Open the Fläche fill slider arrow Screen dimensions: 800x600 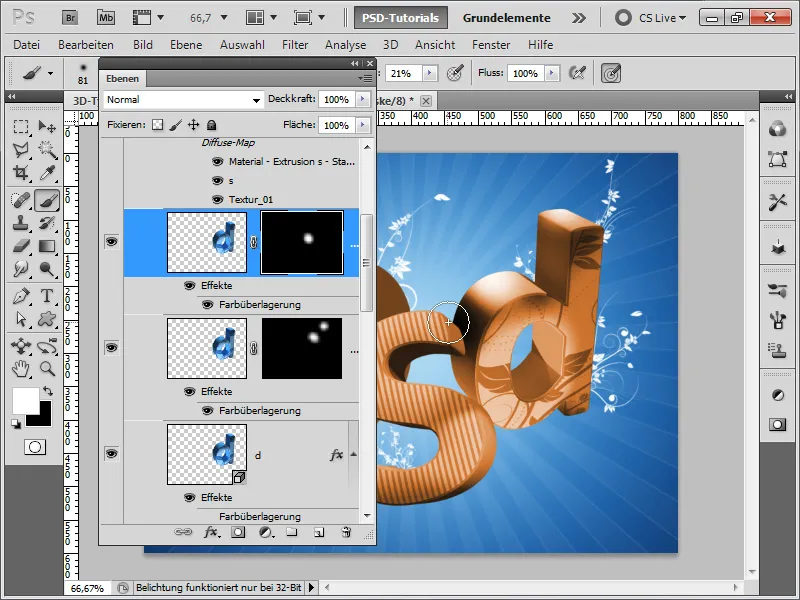[x=363, y=125]
